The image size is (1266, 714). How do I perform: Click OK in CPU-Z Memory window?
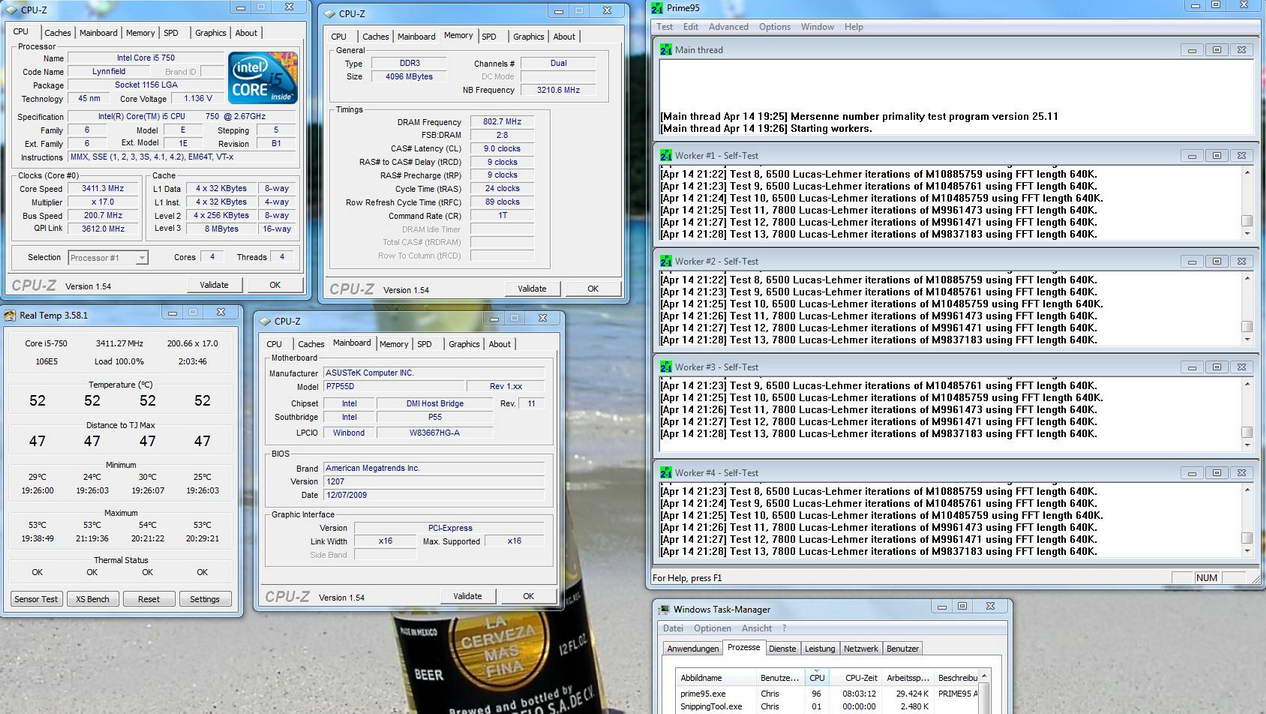pyautogui.click(x=592, y=289)
